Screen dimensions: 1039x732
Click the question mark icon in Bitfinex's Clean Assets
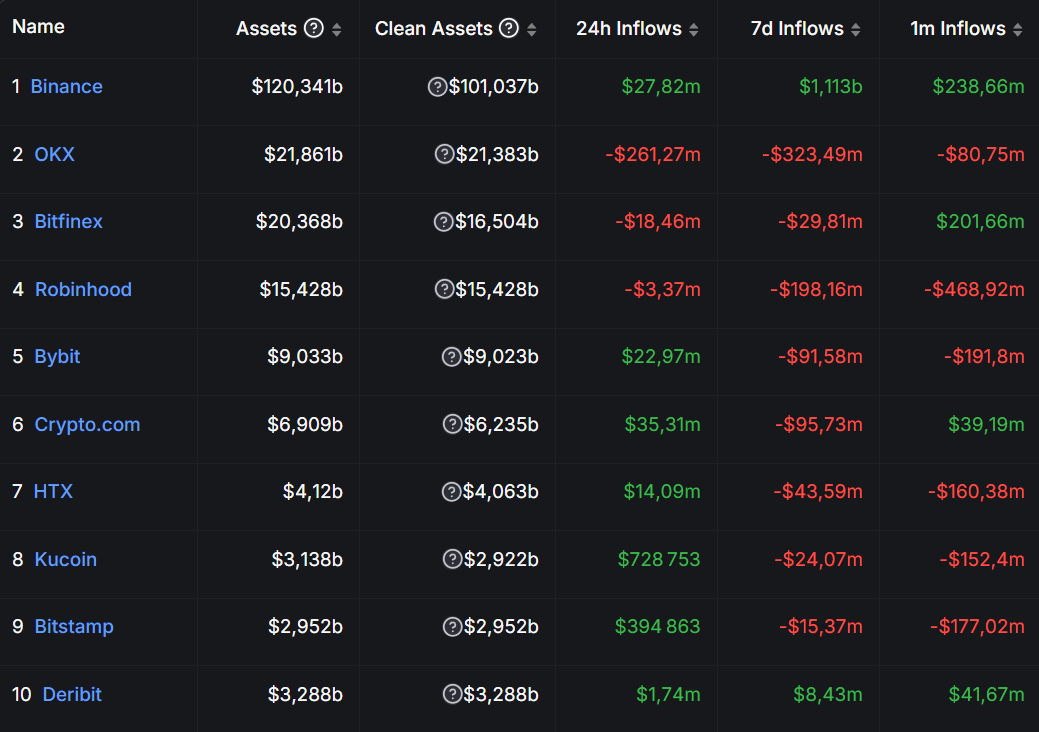443,222
